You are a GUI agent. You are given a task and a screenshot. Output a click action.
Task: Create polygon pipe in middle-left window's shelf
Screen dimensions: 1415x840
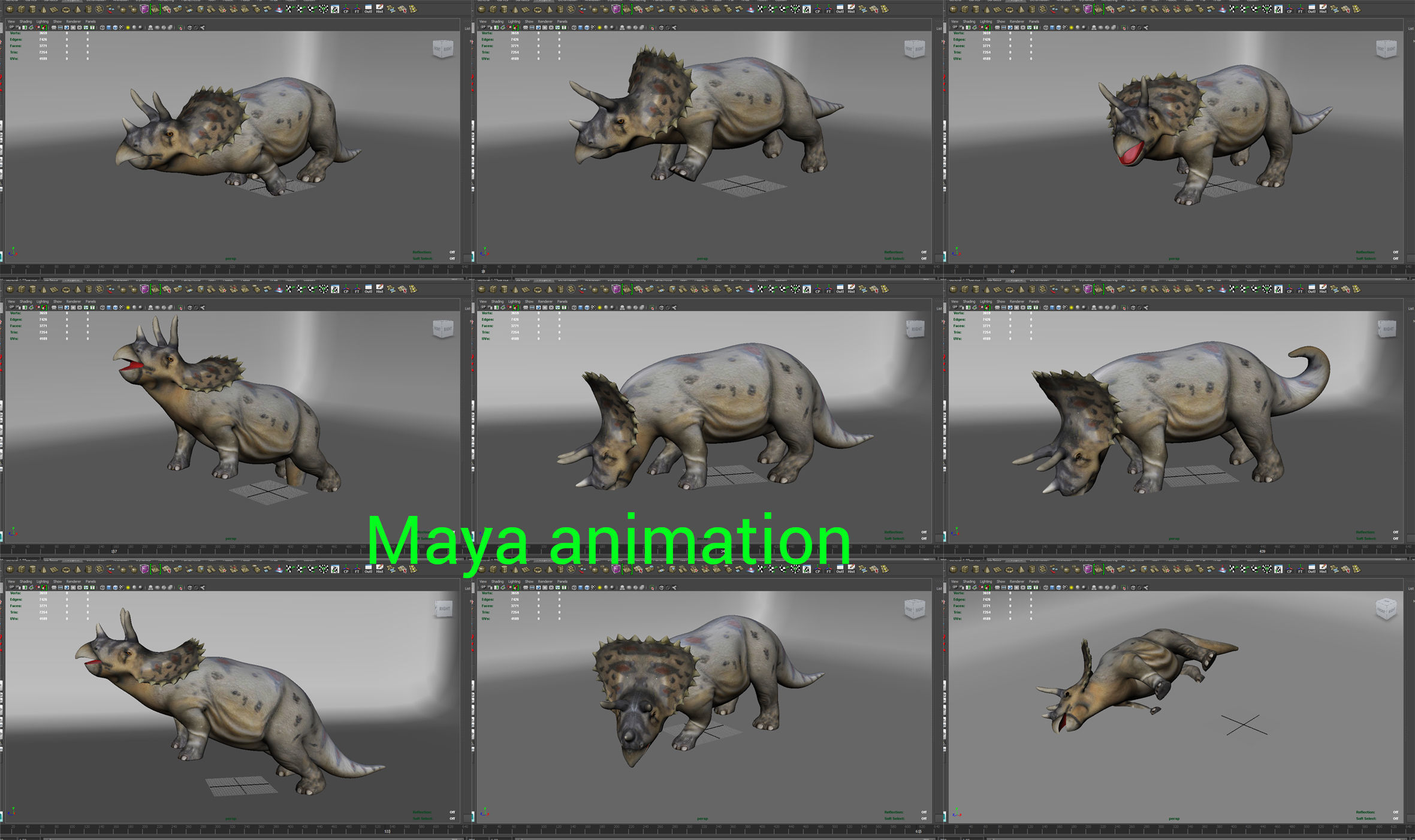88,289
